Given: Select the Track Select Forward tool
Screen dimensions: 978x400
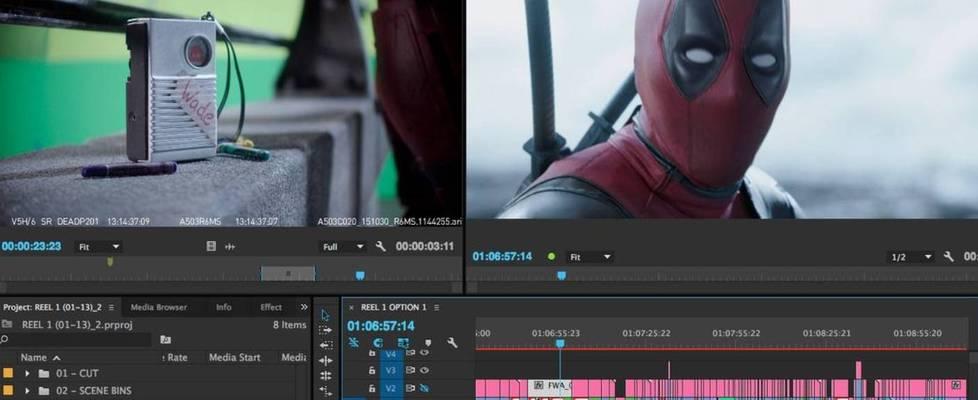Looking at the screenshot, I should [x=326, y=330].
